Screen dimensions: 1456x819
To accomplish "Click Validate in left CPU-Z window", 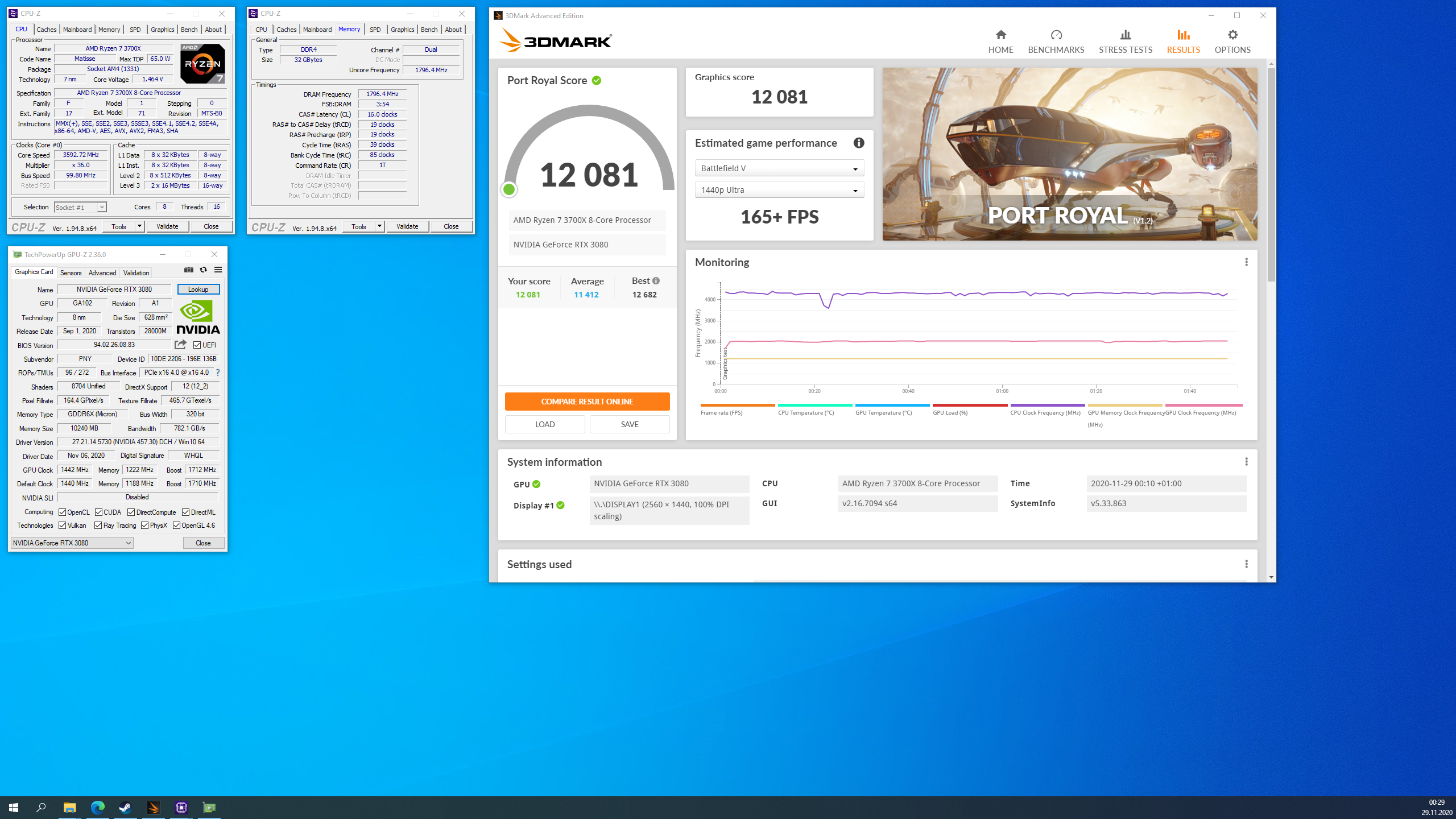I will [167, 226].
